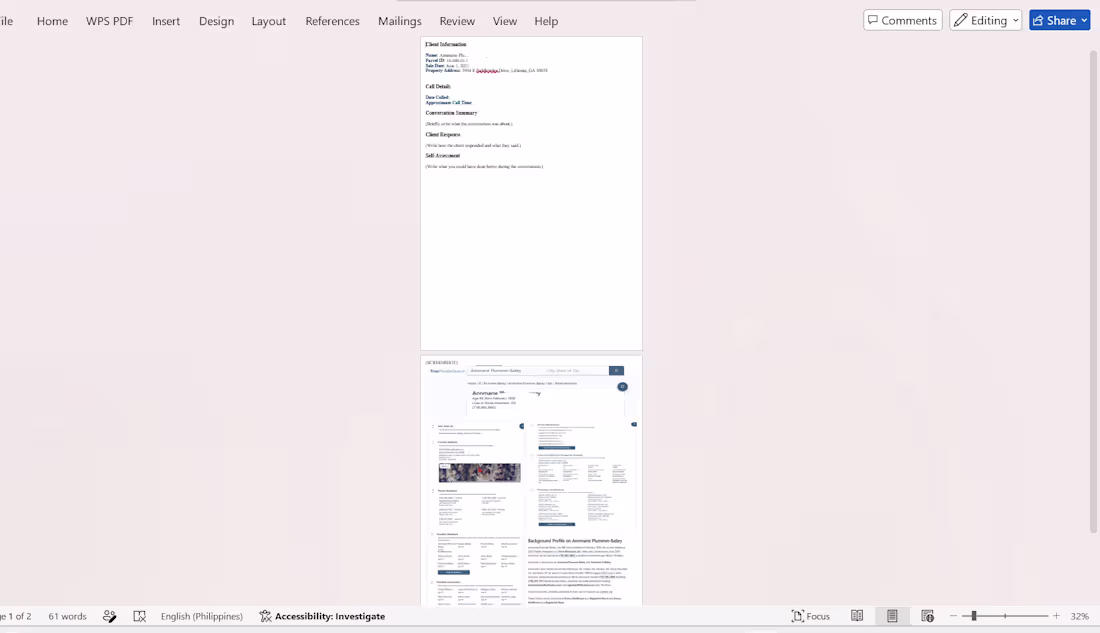The width and height of the screenshot is (1100, 633).
Task: Open the View tab
Action: pyautogui.click(x=504, y=21)
